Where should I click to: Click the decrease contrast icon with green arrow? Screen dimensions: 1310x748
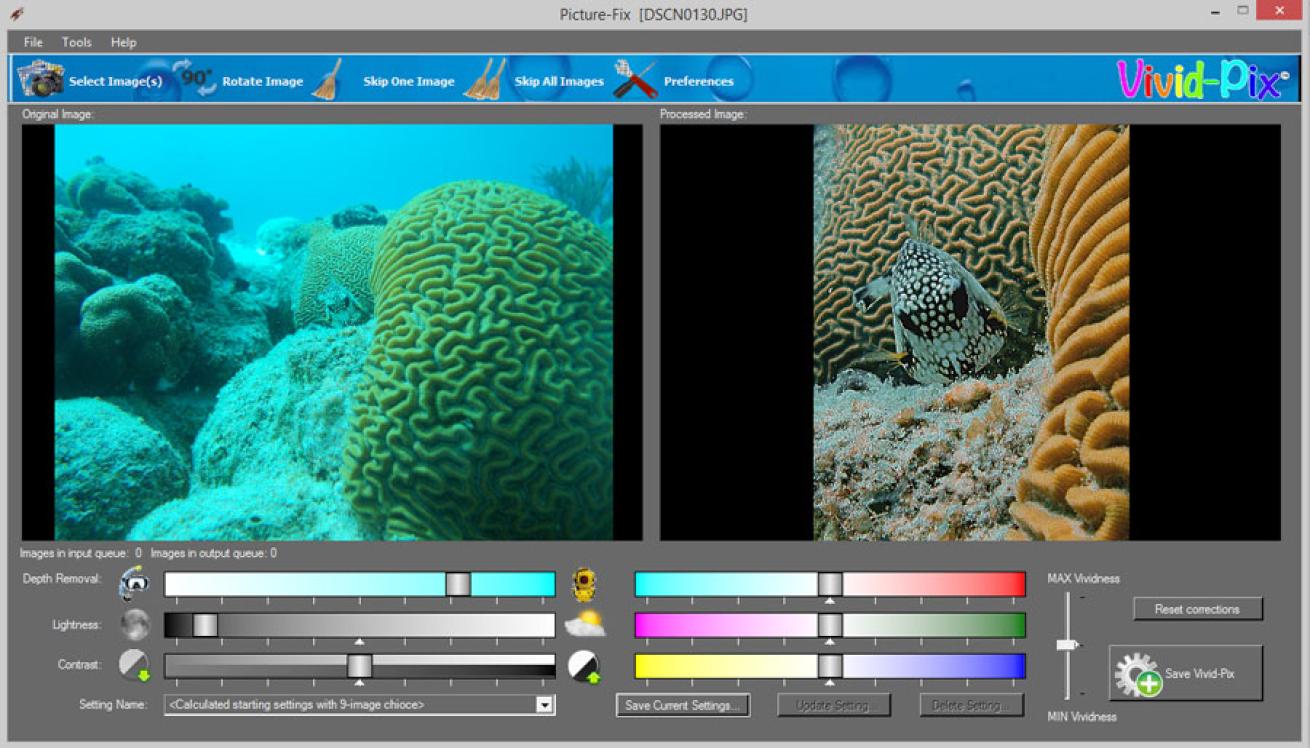click(x=134, y=666)
